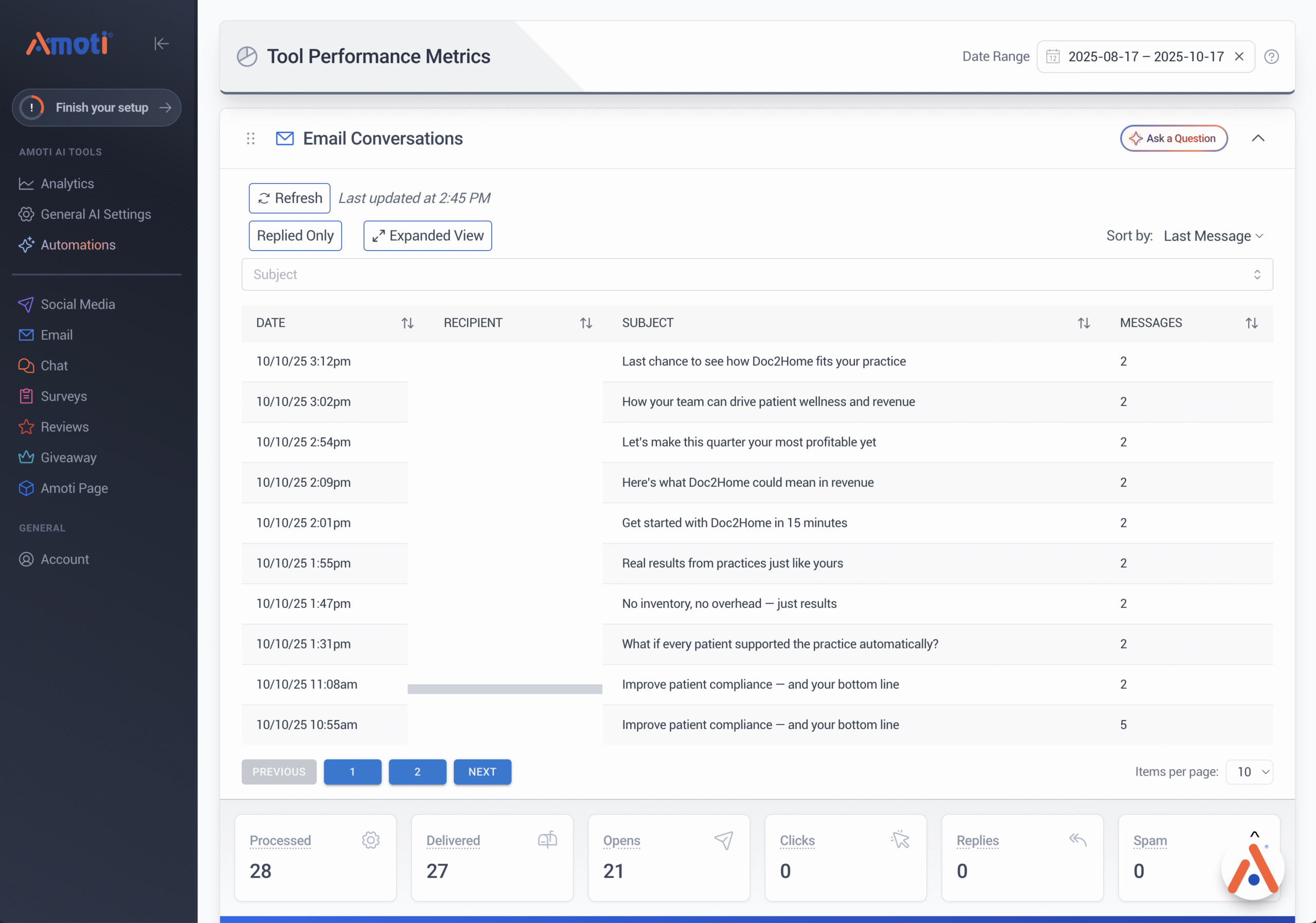Sort table by Date column arrows
This screenshot has width=1316, height=923.
click(x=407, y=323)
